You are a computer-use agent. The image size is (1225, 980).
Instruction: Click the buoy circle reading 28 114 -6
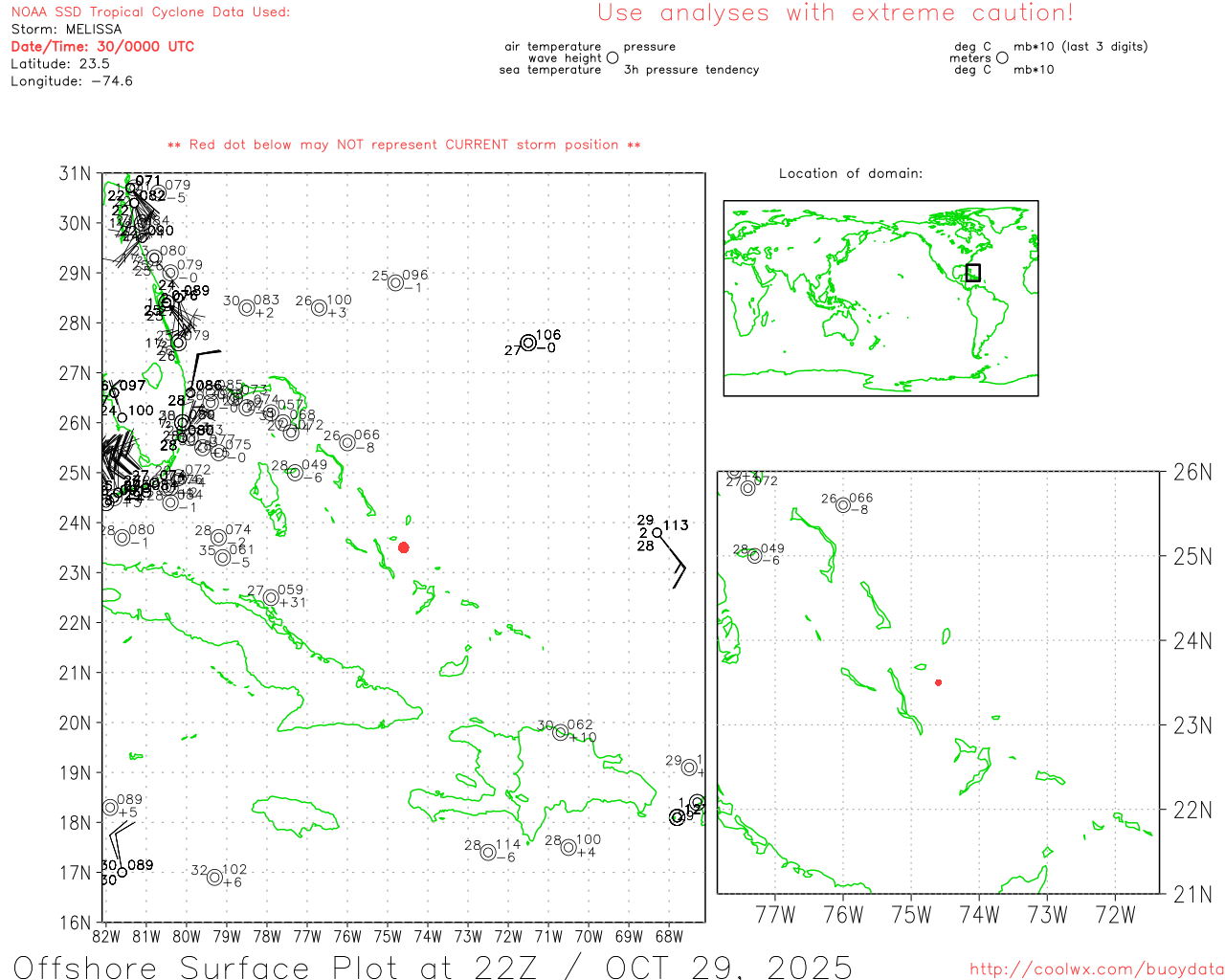(488, 852)
